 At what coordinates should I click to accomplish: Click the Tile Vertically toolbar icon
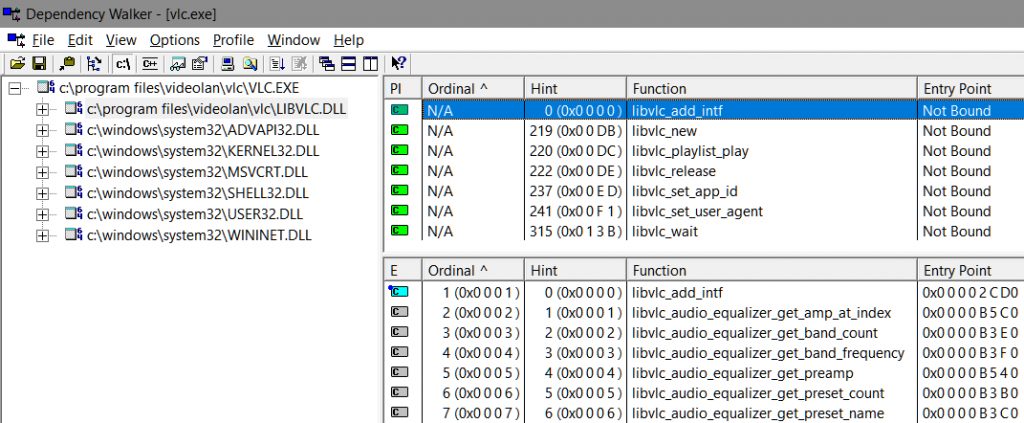tap(370, 63)
